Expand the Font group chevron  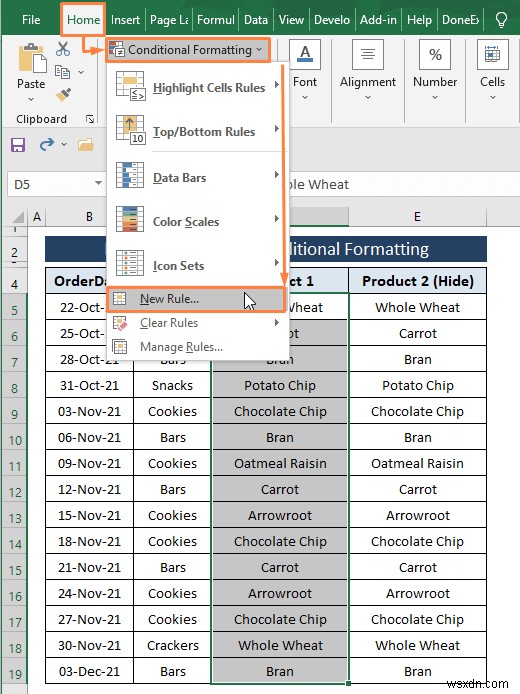tap(305, 97)
